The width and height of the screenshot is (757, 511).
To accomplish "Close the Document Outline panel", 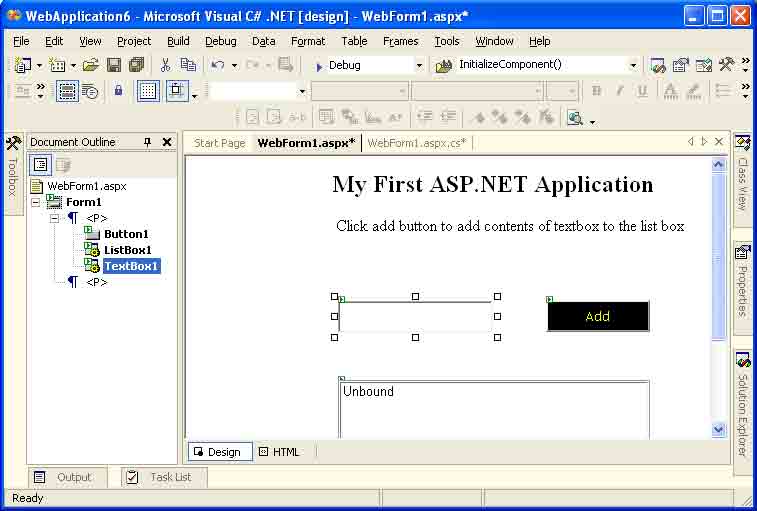I will click(167, 142).
